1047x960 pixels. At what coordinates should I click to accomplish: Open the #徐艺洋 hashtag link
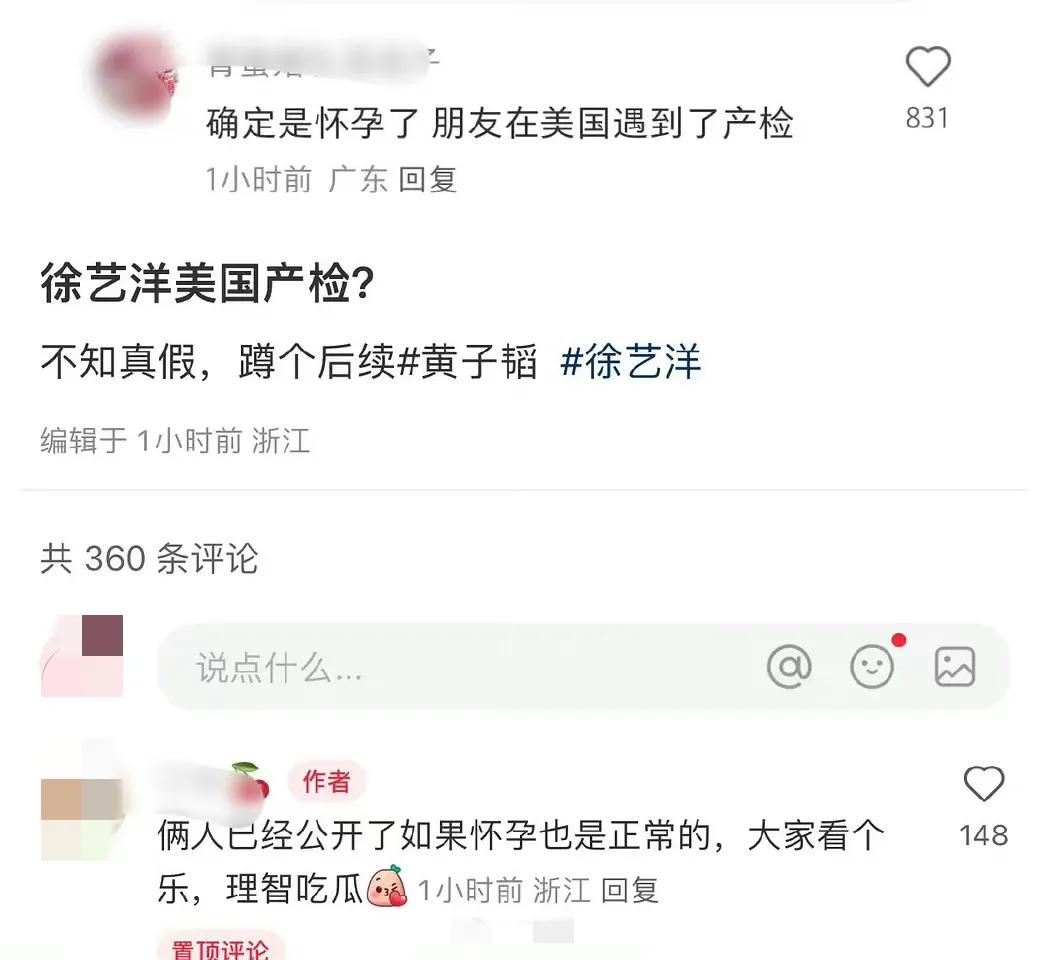point(630,362)
